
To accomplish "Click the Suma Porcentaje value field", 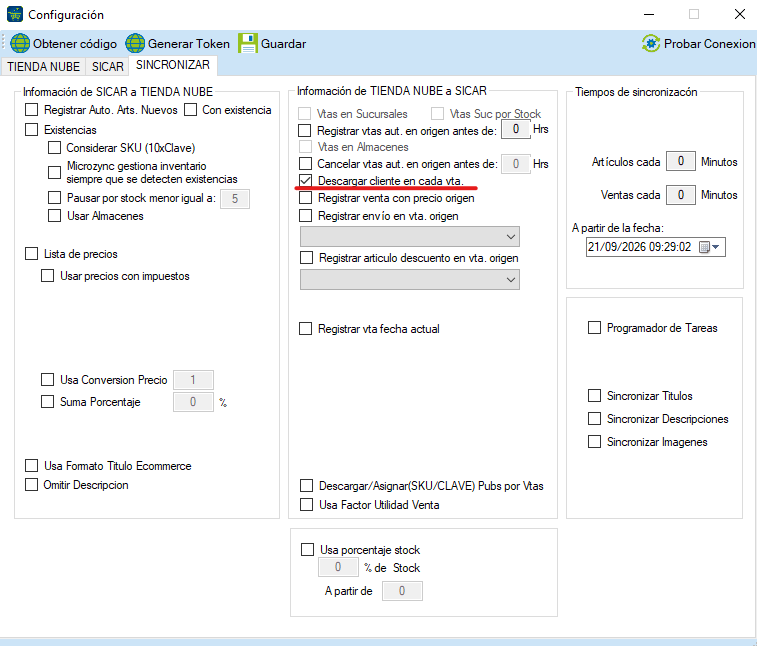I will tap(193, 402).
